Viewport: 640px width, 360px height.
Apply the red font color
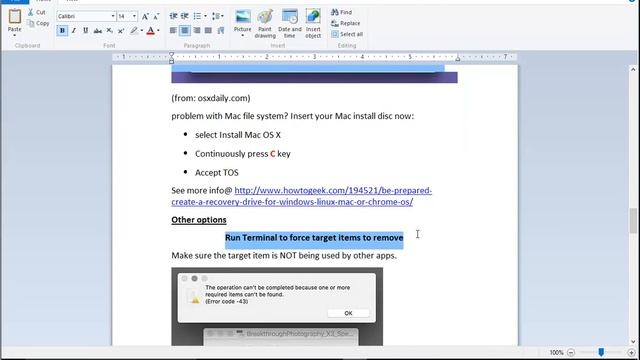(x=151, y=31)
